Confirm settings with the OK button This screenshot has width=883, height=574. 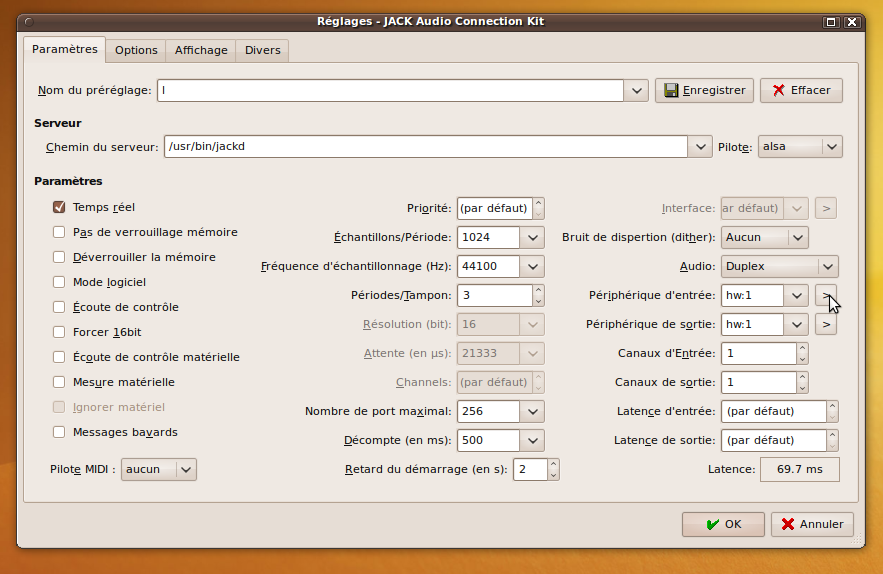[x=722, y=524]
